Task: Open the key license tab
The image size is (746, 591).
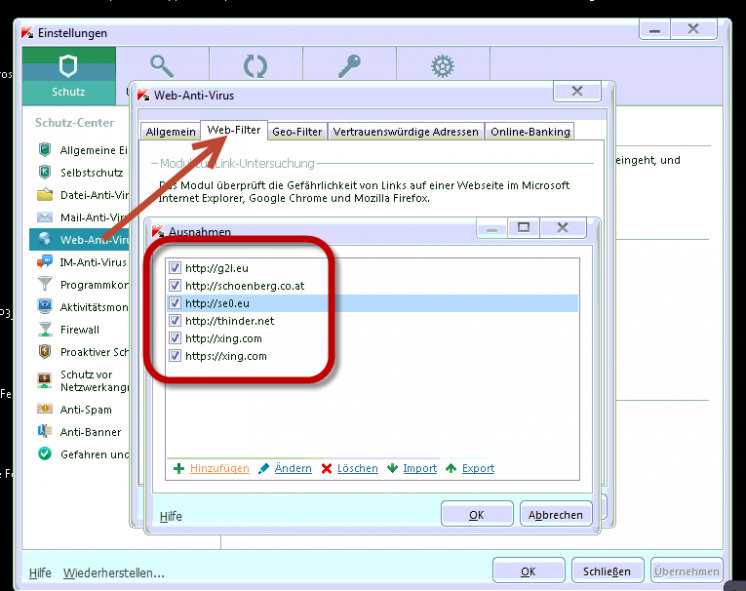Action: coord(349,66)
